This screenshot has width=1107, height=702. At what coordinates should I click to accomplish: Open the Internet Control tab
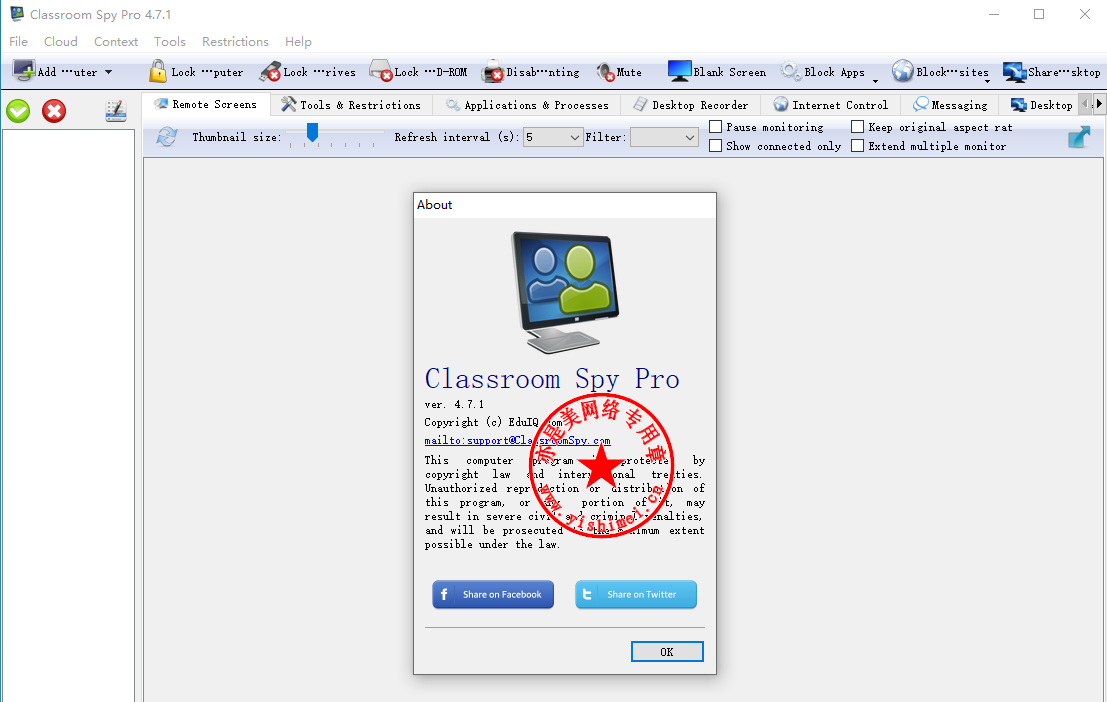click(x=830, y=105)
